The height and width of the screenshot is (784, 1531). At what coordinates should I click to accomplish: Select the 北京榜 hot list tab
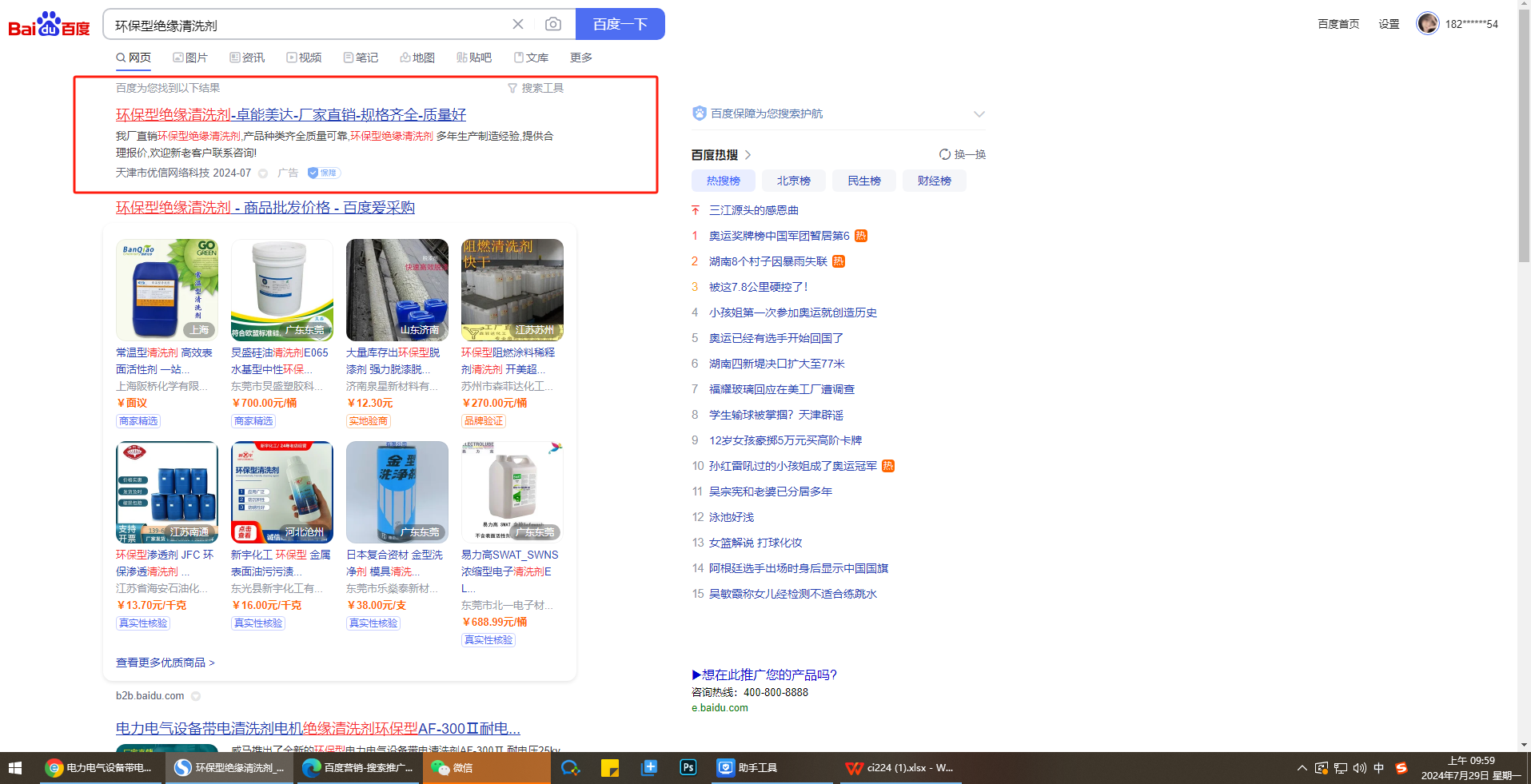[x=794, y=181]
